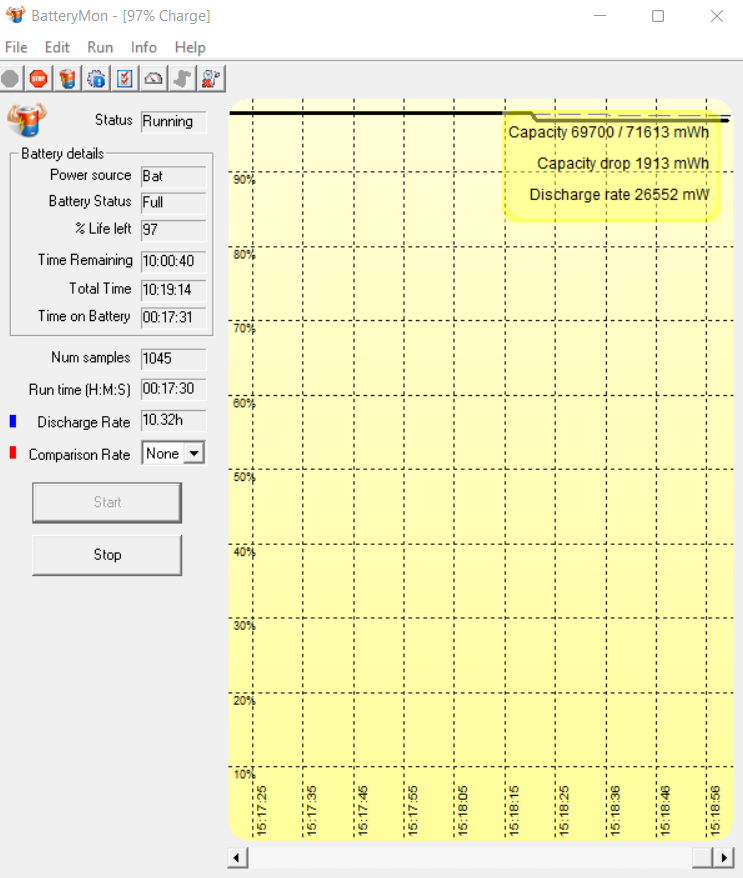Open the Info menu
The height and width of the screenshot is (878, 743).
point(144,48)
